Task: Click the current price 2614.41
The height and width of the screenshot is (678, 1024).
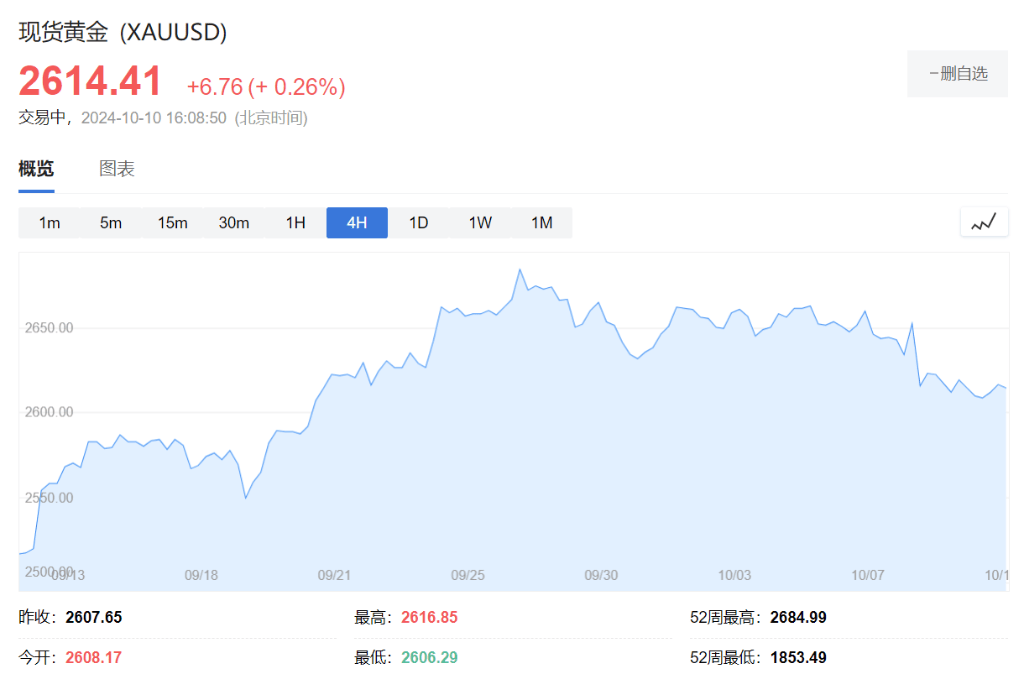Action: tap(90, 81)
